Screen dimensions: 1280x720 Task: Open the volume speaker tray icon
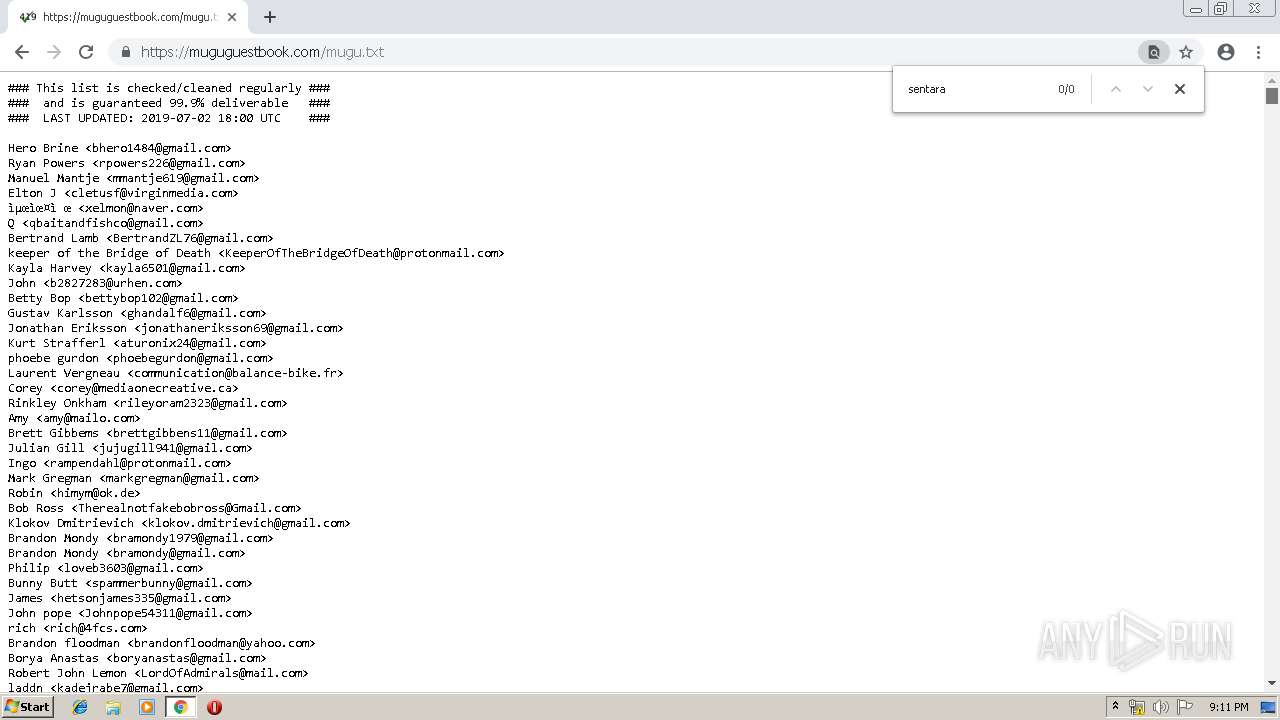1161,707
